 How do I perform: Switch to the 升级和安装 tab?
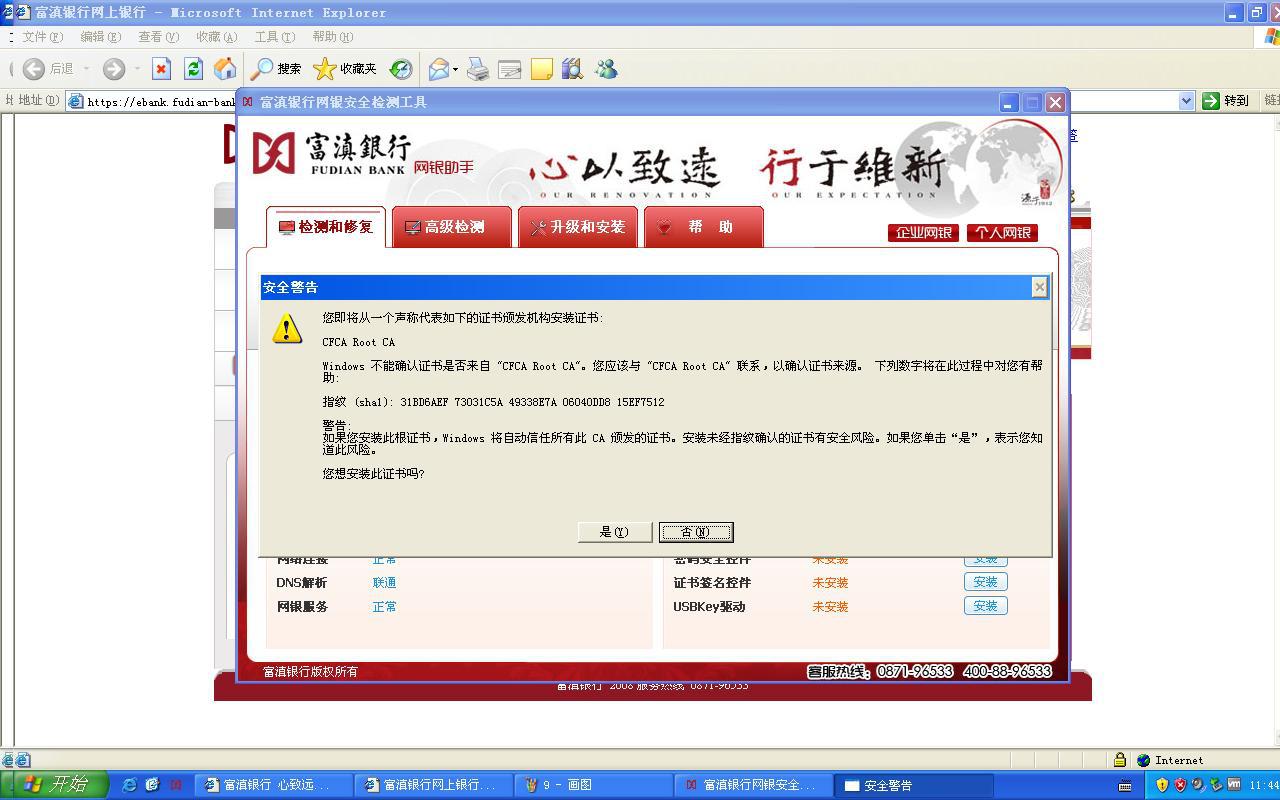[578, 228]
